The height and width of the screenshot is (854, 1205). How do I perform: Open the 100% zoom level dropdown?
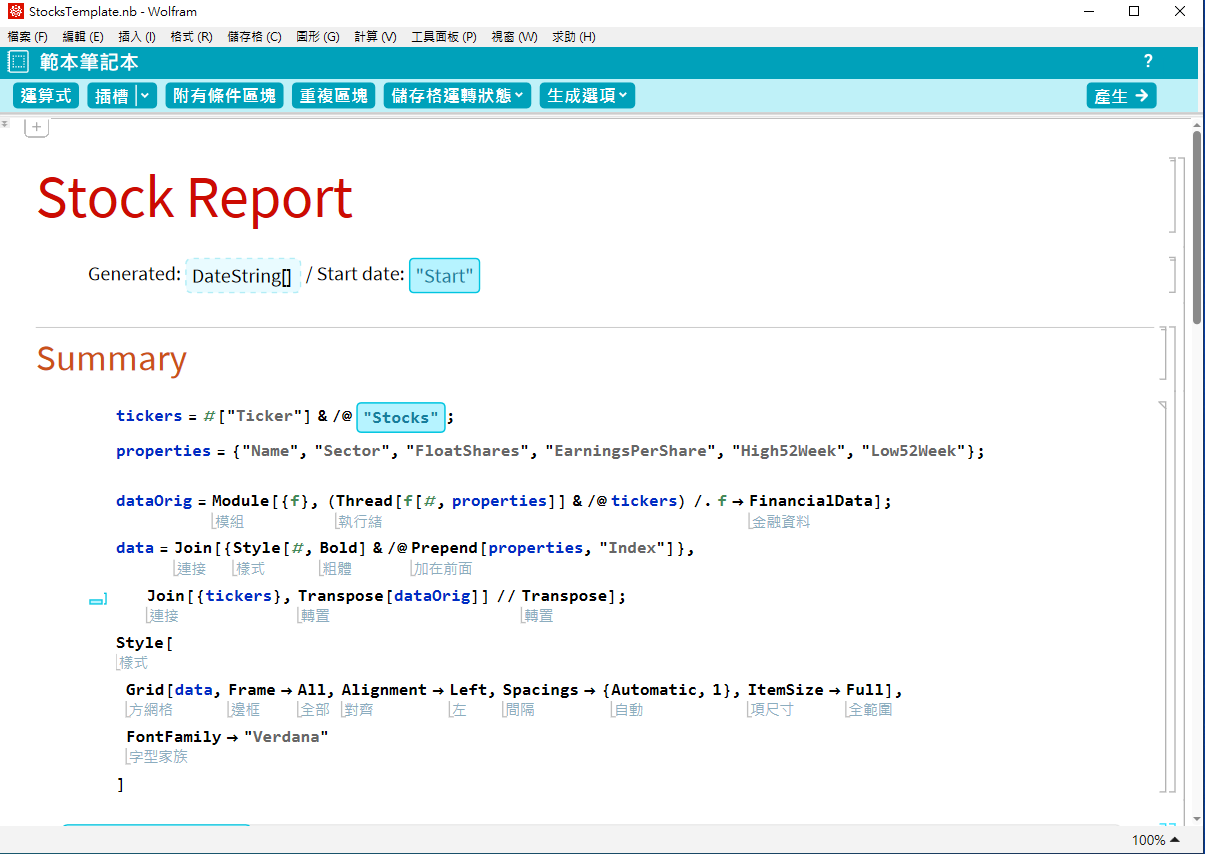click(x=1155, y=840)
